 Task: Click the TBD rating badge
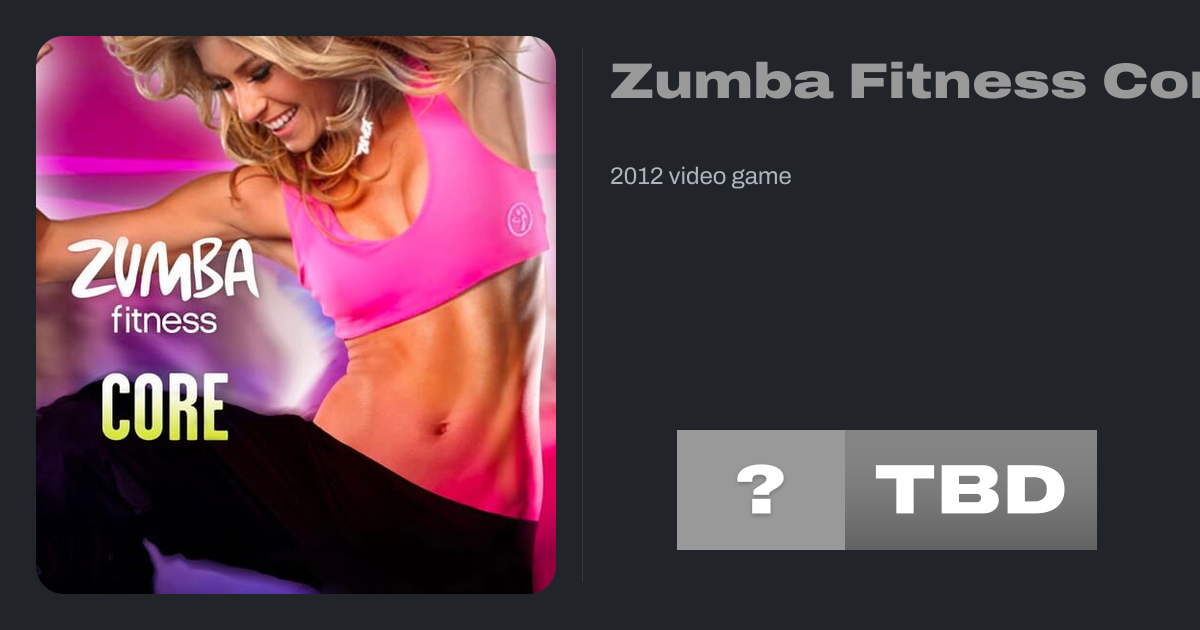pyautogui.click(x=971, y=490)
